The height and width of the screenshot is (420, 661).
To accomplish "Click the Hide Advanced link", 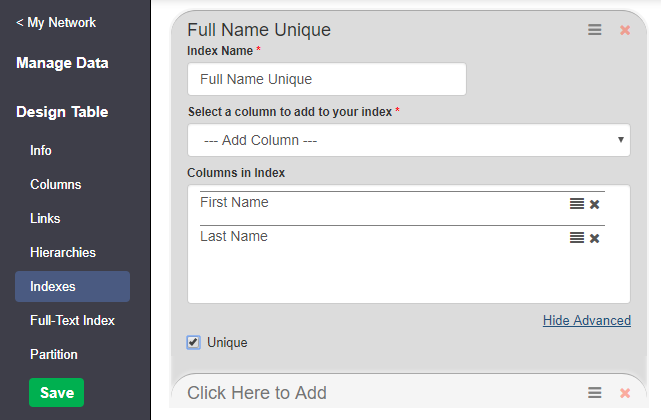I will coord(587,320).
